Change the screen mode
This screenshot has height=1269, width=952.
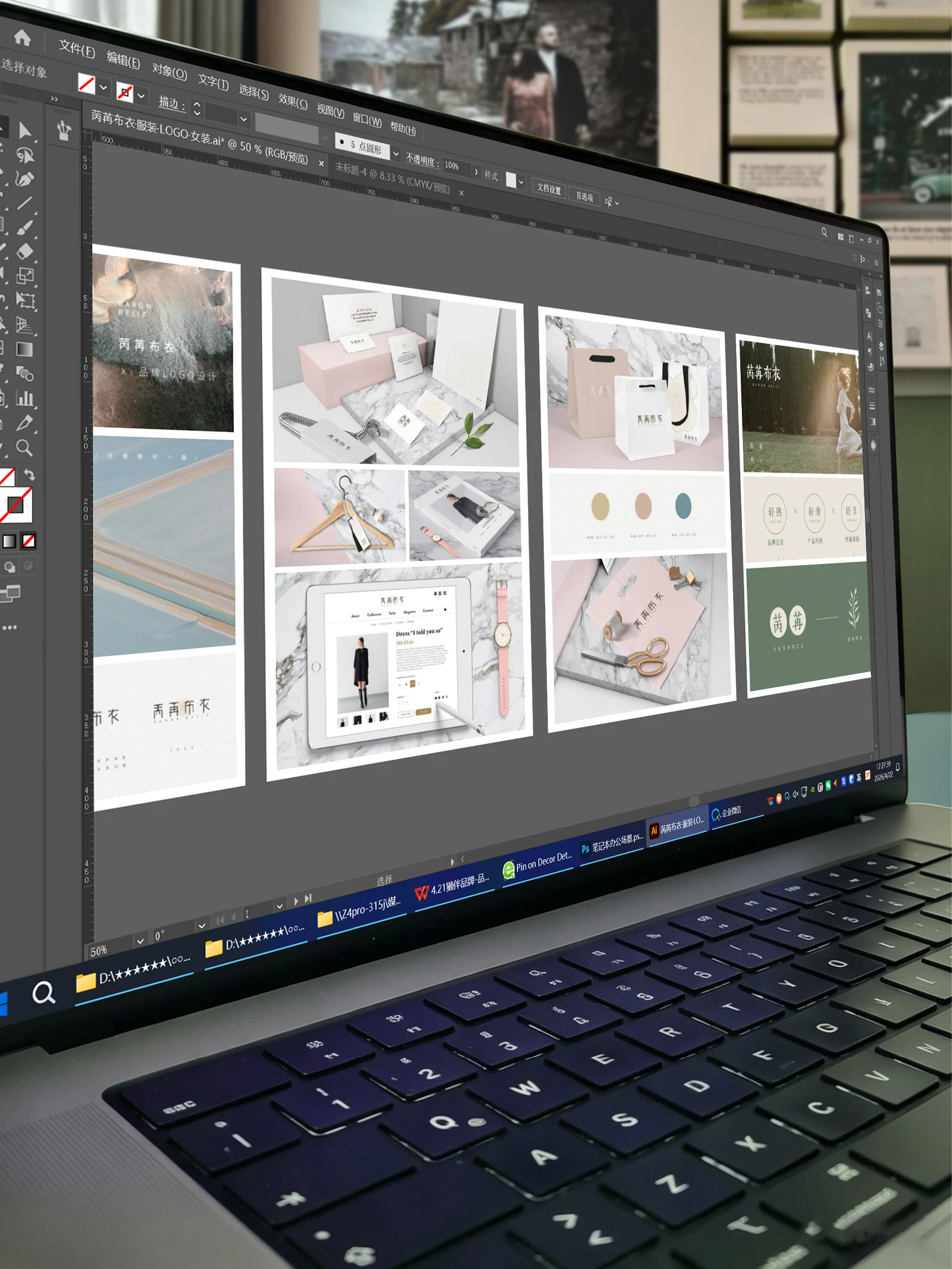[11, 593]
